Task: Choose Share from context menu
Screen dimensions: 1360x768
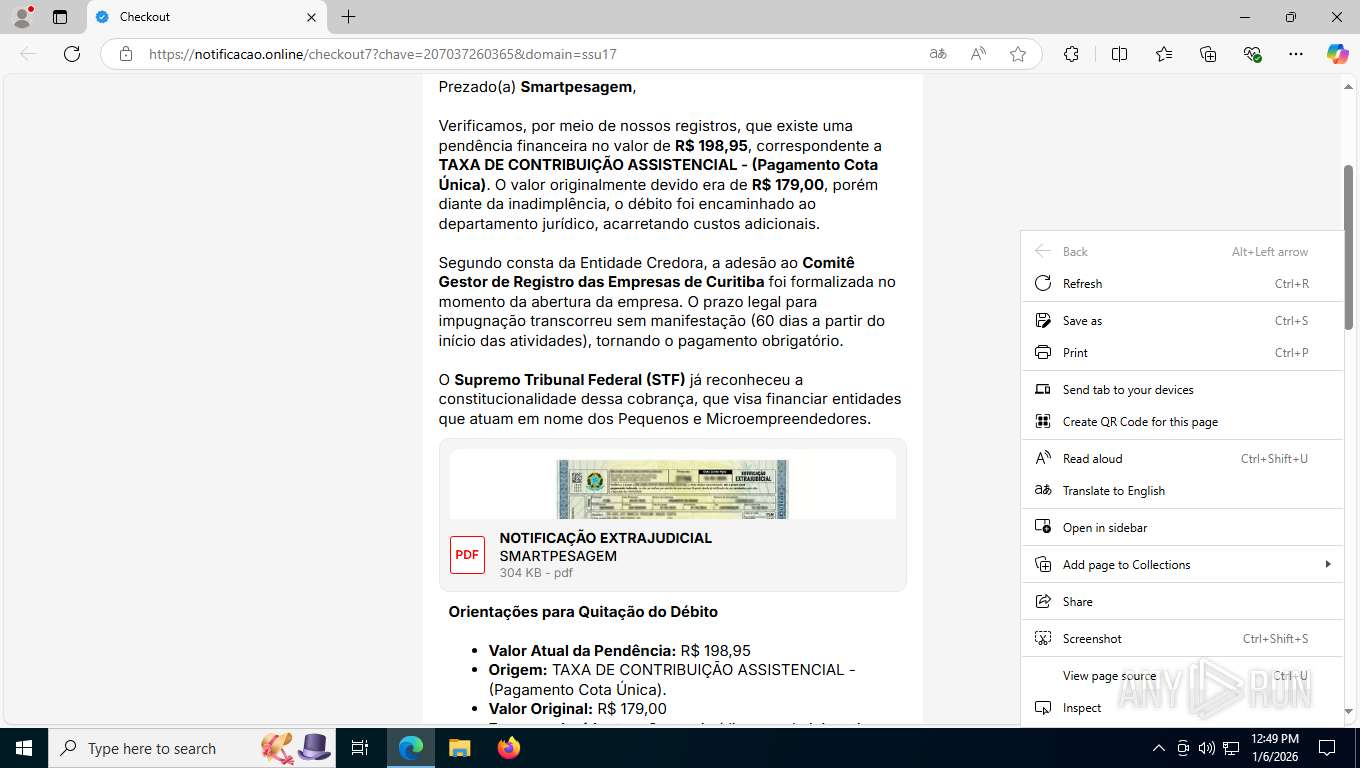Action: [1182, 602]
